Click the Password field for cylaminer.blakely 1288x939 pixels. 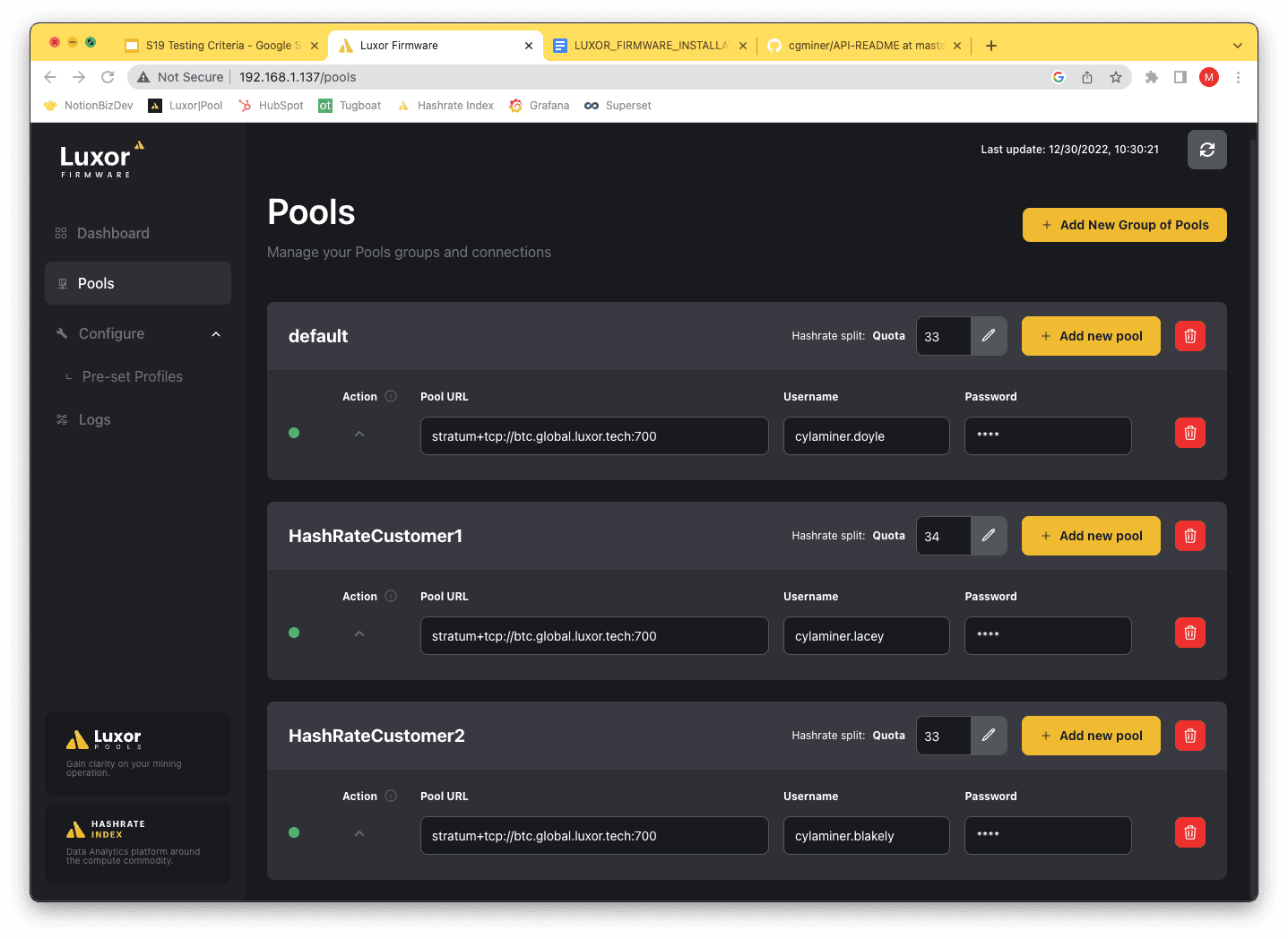tap(1047, 835)
